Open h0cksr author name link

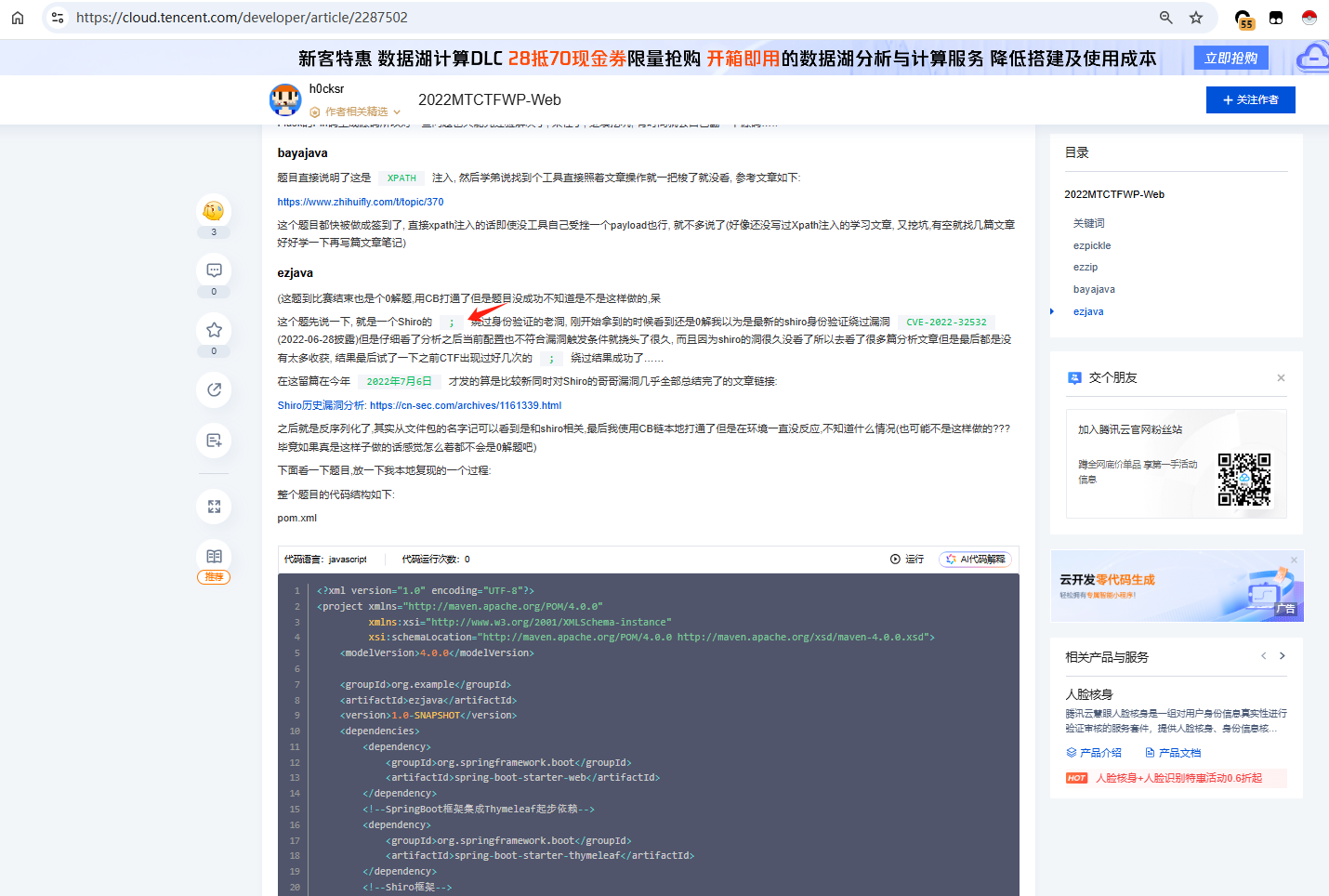pyautogui.click(x=326, y=89)
